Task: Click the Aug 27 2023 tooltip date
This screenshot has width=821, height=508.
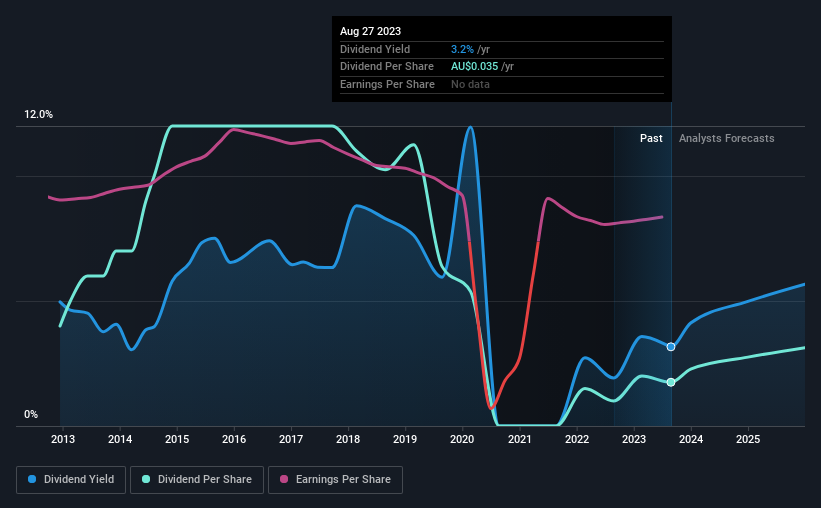Action: click(x=370, y=31)
